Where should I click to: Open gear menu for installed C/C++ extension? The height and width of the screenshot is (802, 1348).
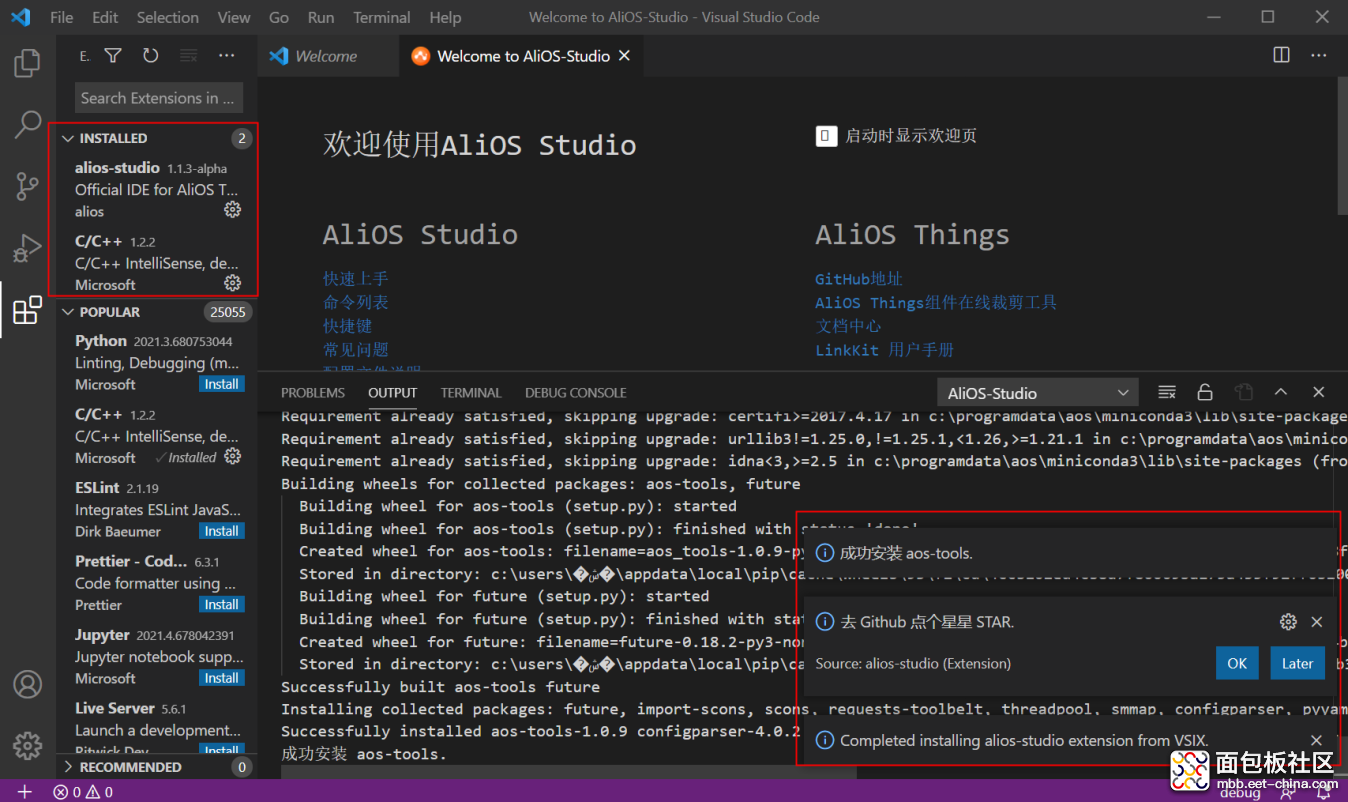coord(232,284)
